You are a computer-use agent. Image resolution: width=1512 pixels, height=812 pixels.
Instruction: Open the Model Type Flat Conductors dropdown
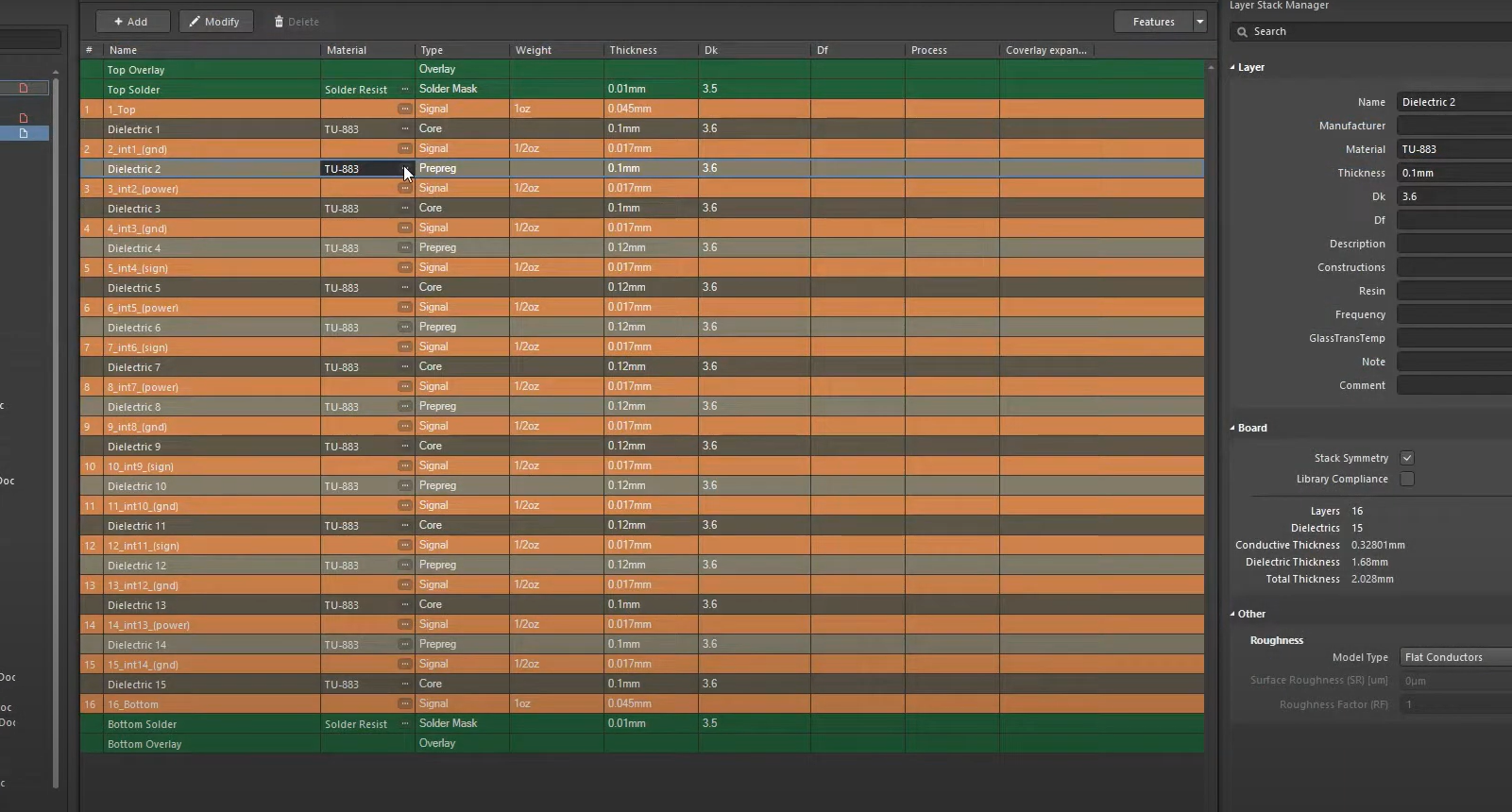(1454, 657)
